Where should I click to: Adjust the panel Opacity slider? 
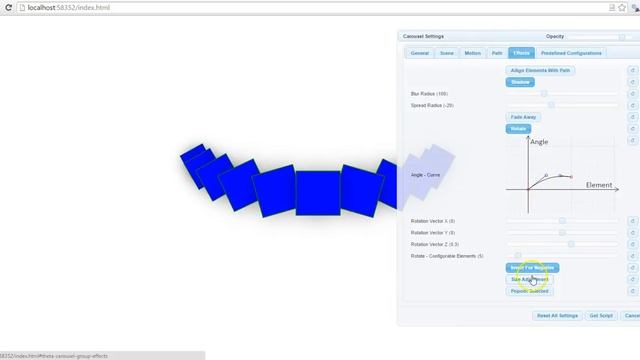point(622,37)
